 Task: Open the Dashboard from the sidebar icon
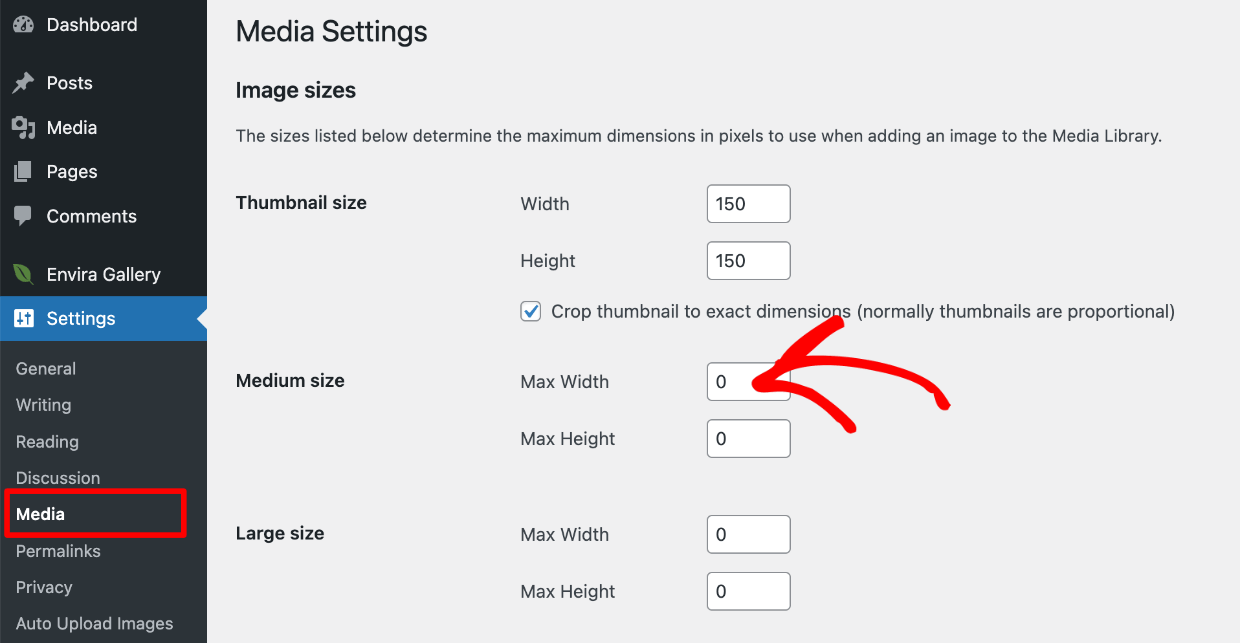22,24
